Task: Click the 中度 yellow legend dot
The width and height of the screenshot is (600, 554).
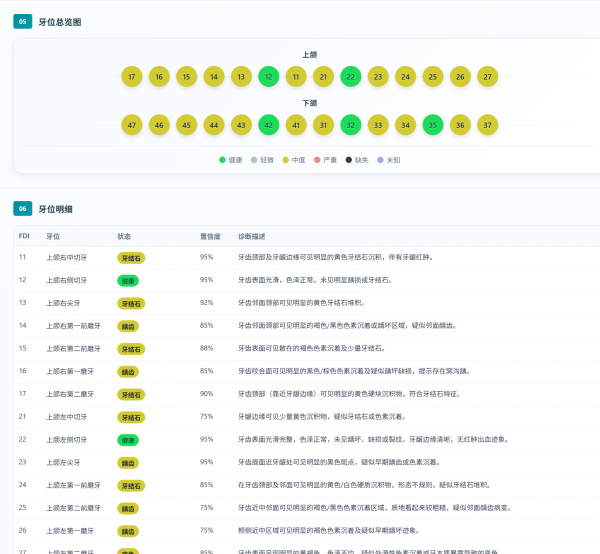Action: (x=285, y=160)
